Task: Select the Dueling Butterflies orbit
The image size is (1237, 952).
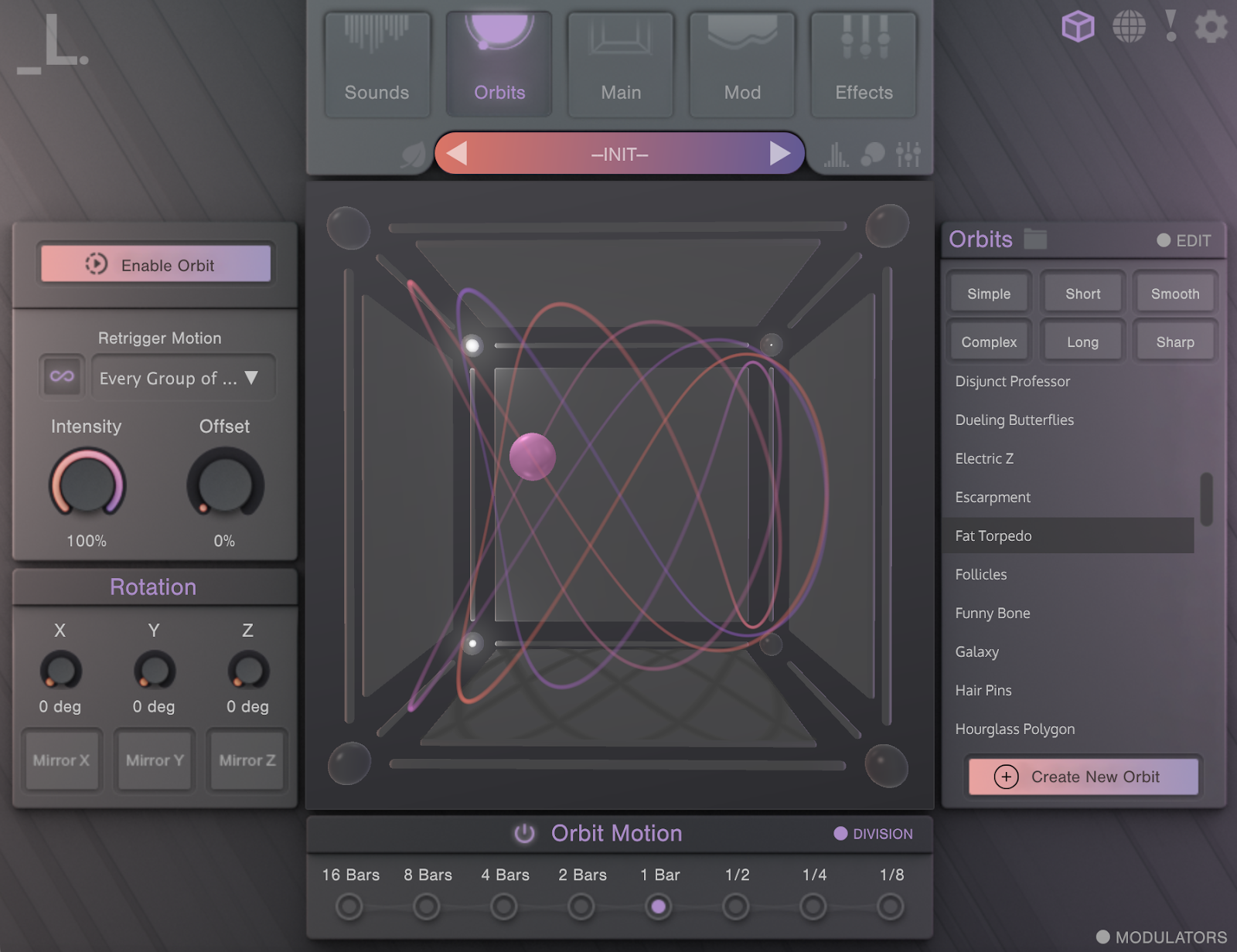Action: coord(1069,420)
